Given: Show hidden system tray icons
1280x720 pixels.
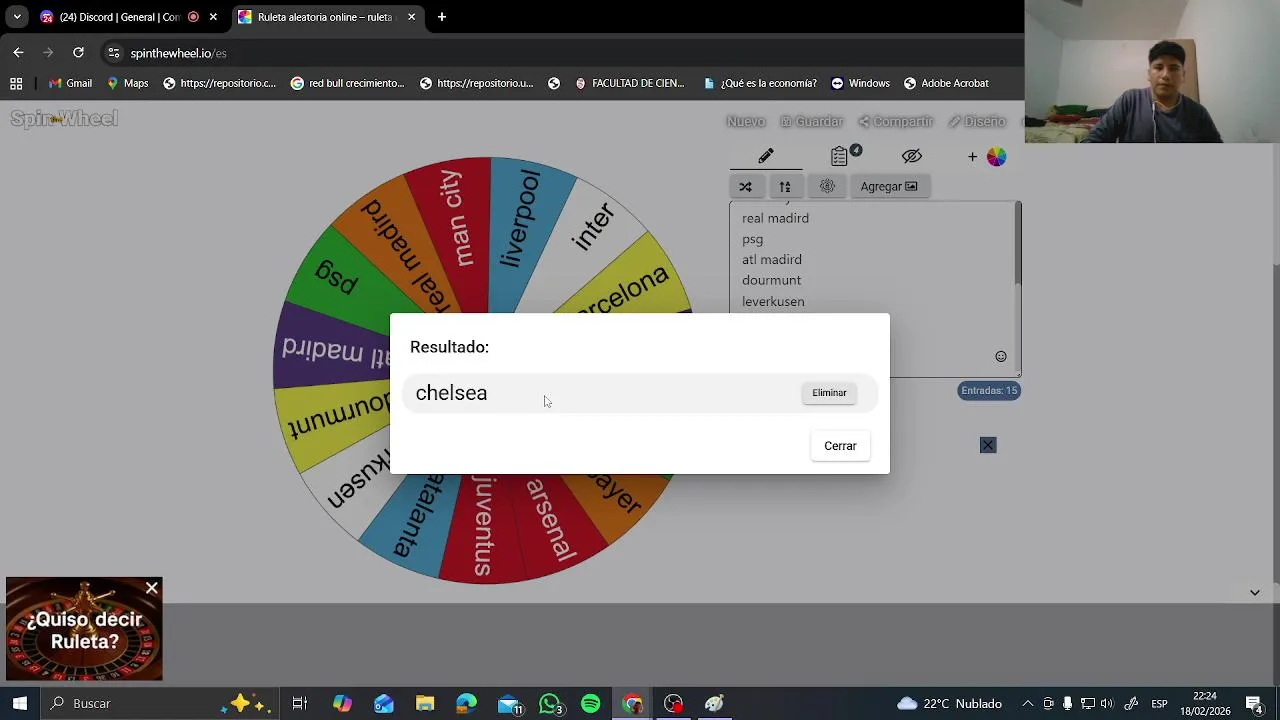Looking at the screenshot, I should coord(1027,703).
